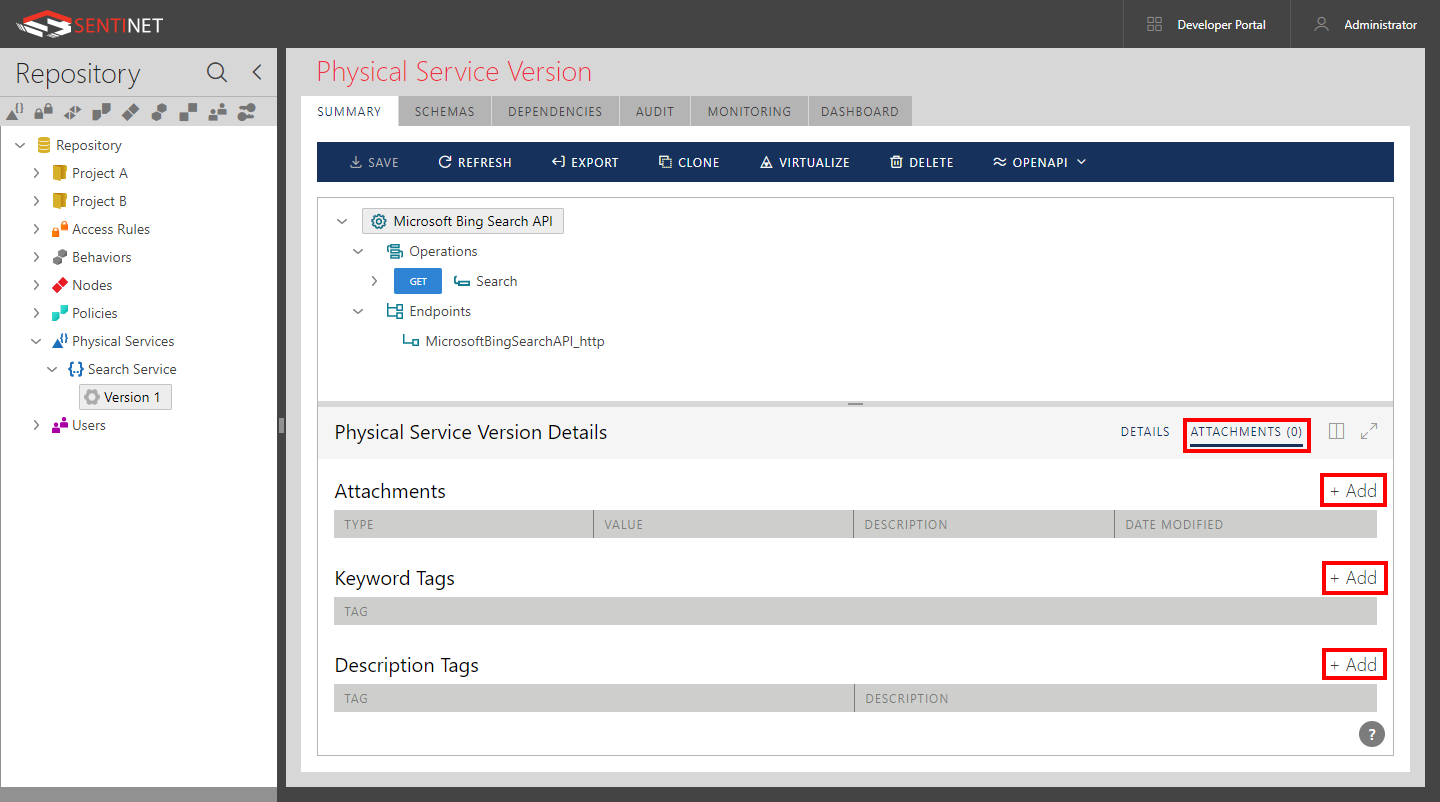Collapse the Repository root node

[20, 145]
